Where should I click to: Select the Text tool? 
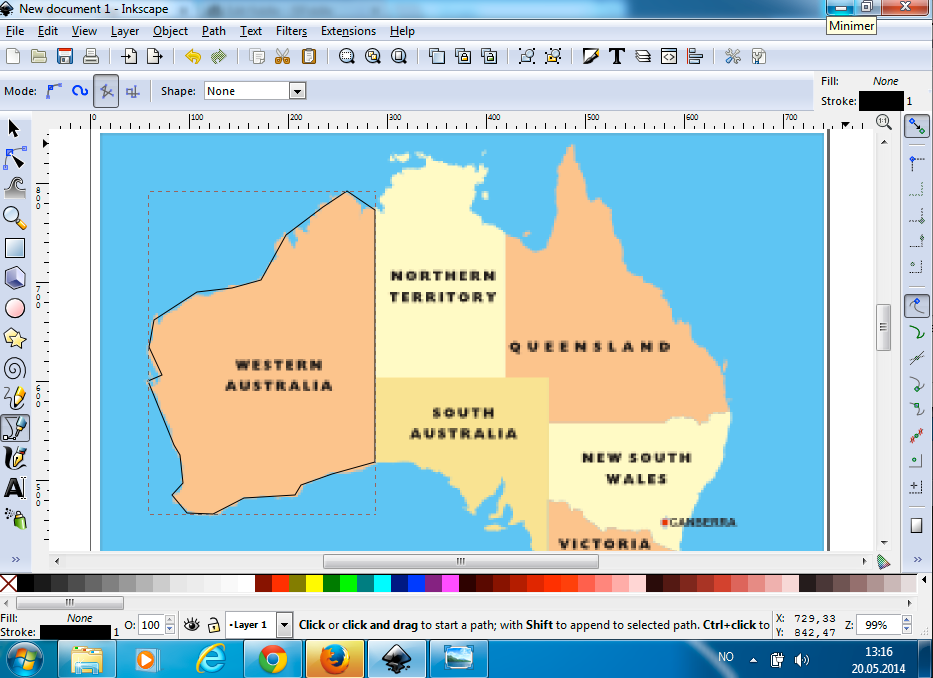[14, 488]
